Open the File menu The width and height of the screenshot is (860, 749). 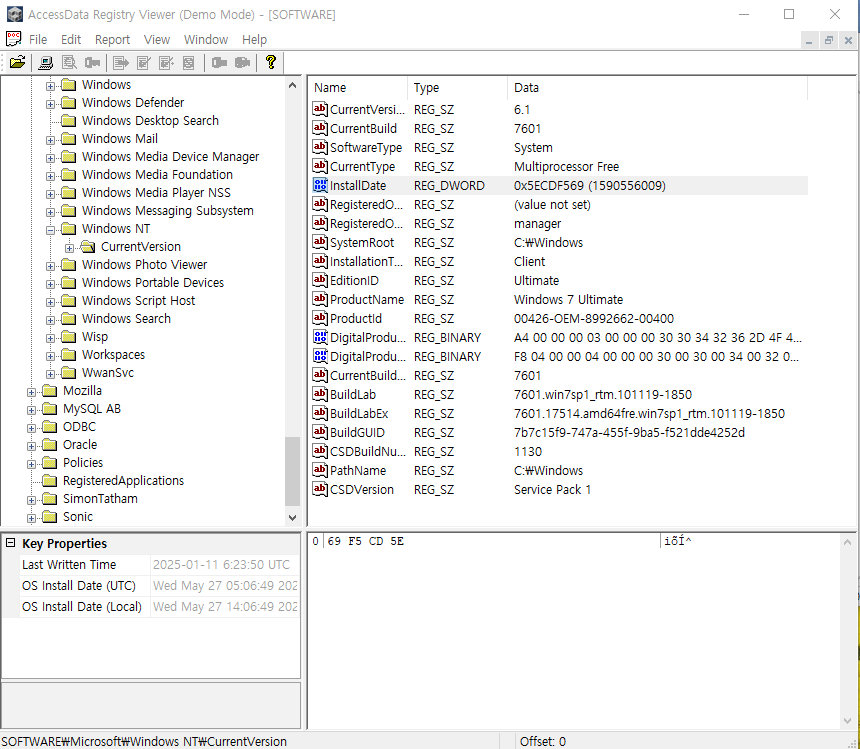(38, 39)
